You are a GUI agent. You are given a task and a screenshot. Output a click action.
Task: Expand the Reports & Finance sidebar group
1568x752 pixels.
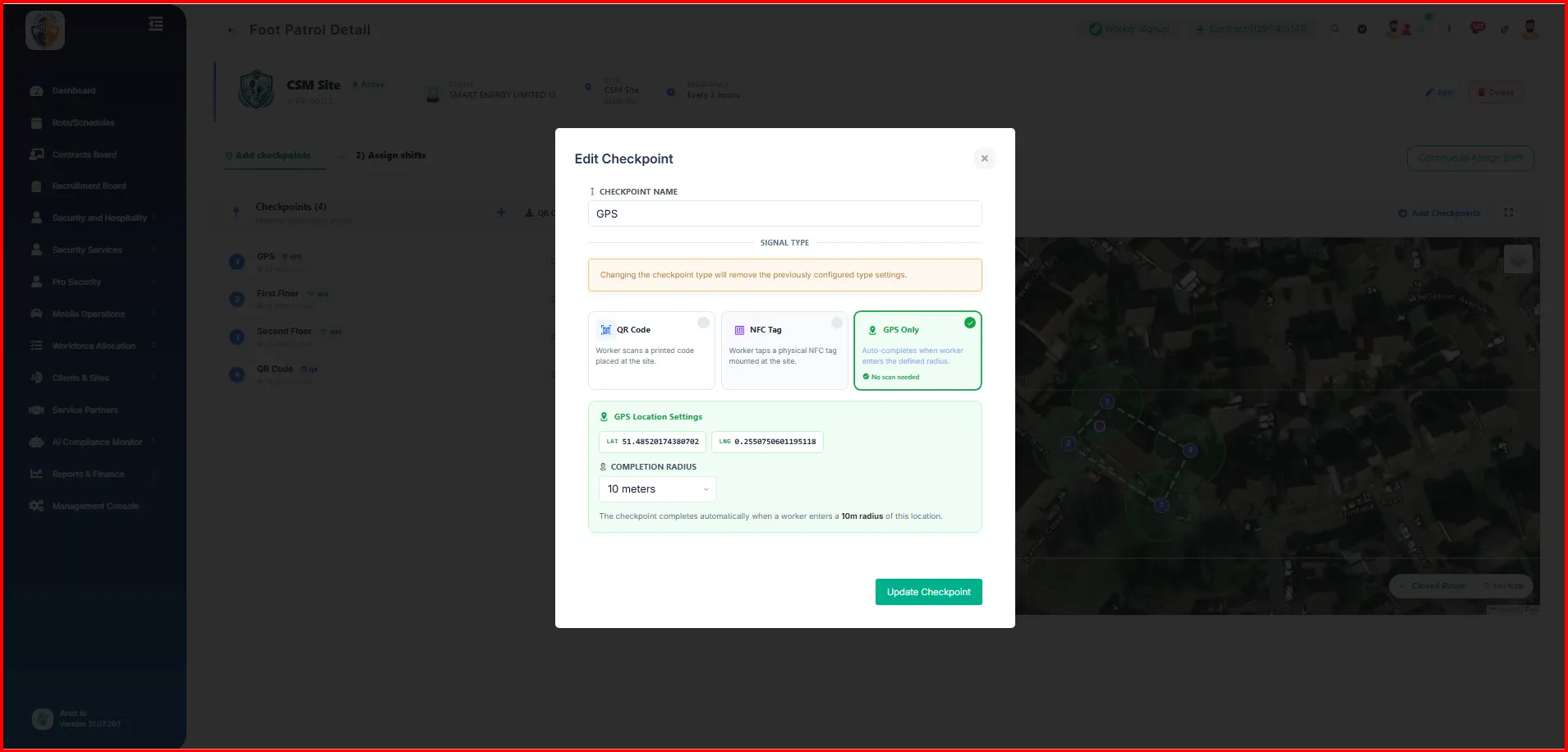click(93, 475)
